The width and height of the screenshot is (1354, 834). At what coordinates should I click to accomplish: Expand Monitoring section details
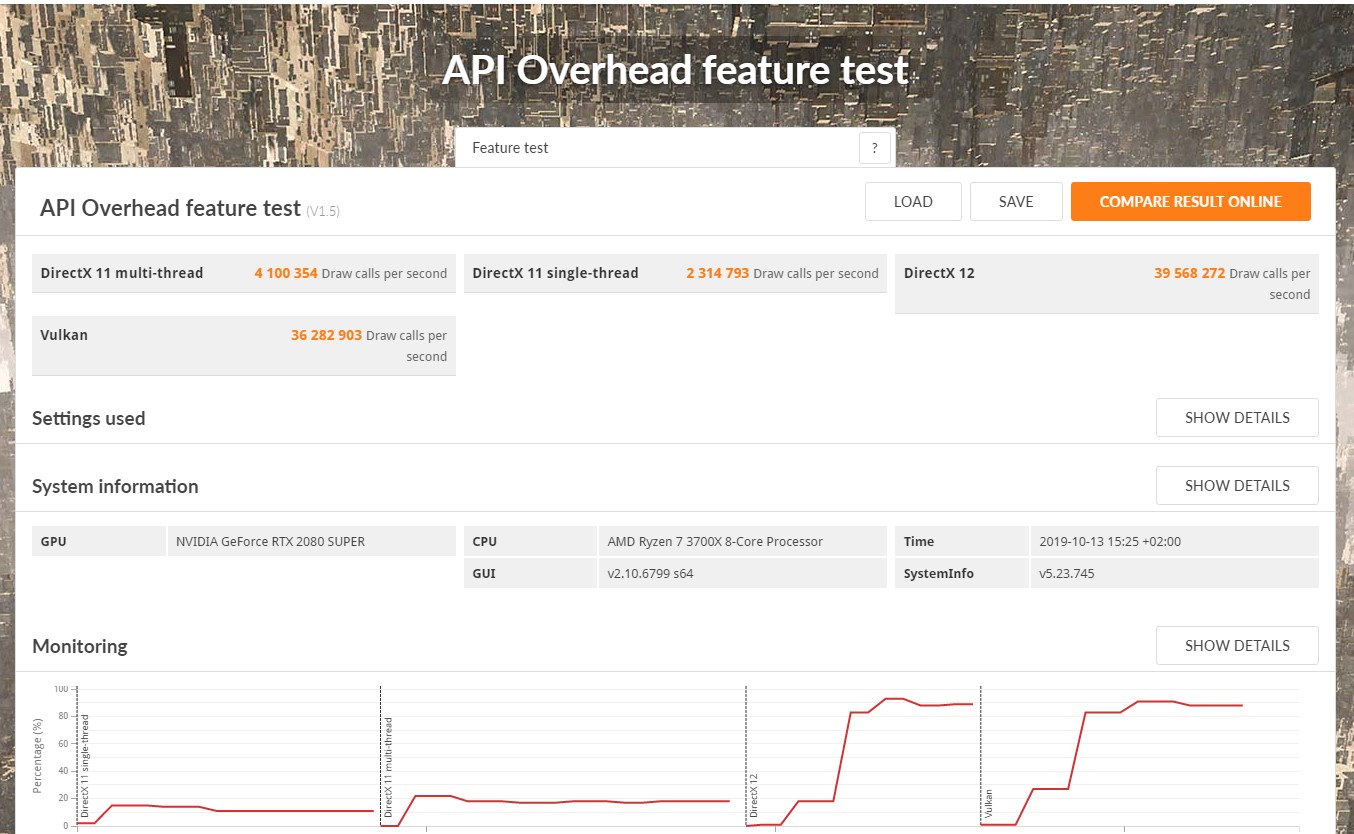1236,646
